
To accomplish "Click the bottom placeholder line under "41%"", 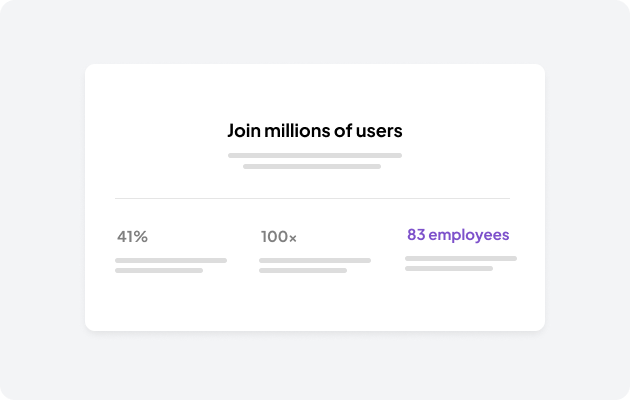I will [x=159, y=270].
